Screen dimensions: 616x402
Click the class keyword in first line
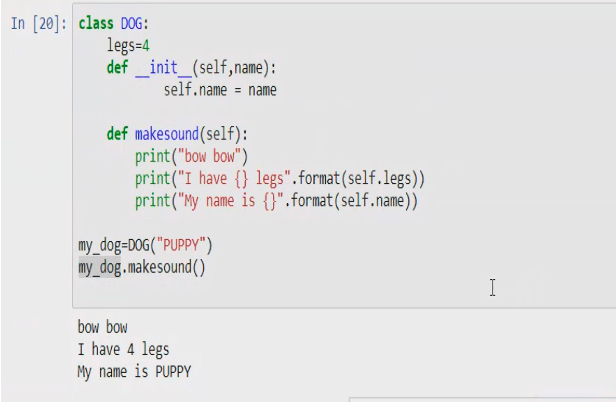[97, 23]
